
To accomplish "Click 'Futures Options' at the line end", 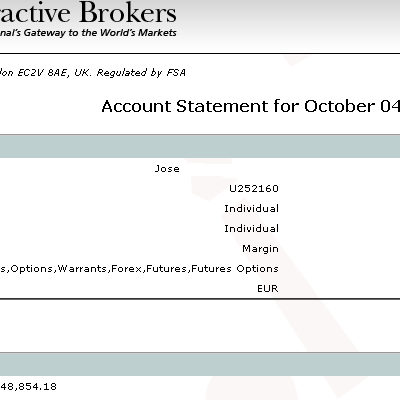I will pos(235,269).
